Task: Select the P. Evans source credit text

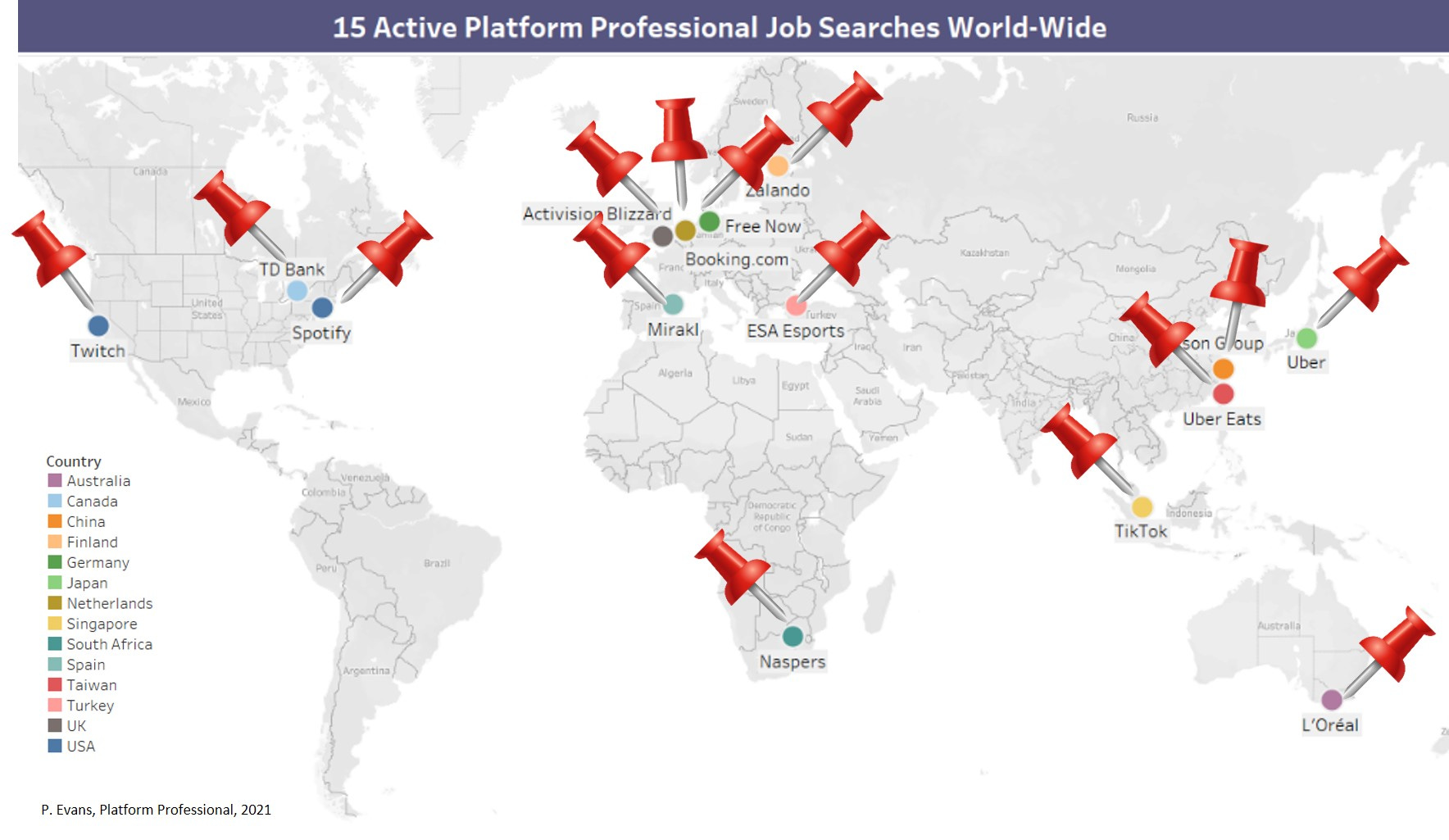Action: [156, 810]
